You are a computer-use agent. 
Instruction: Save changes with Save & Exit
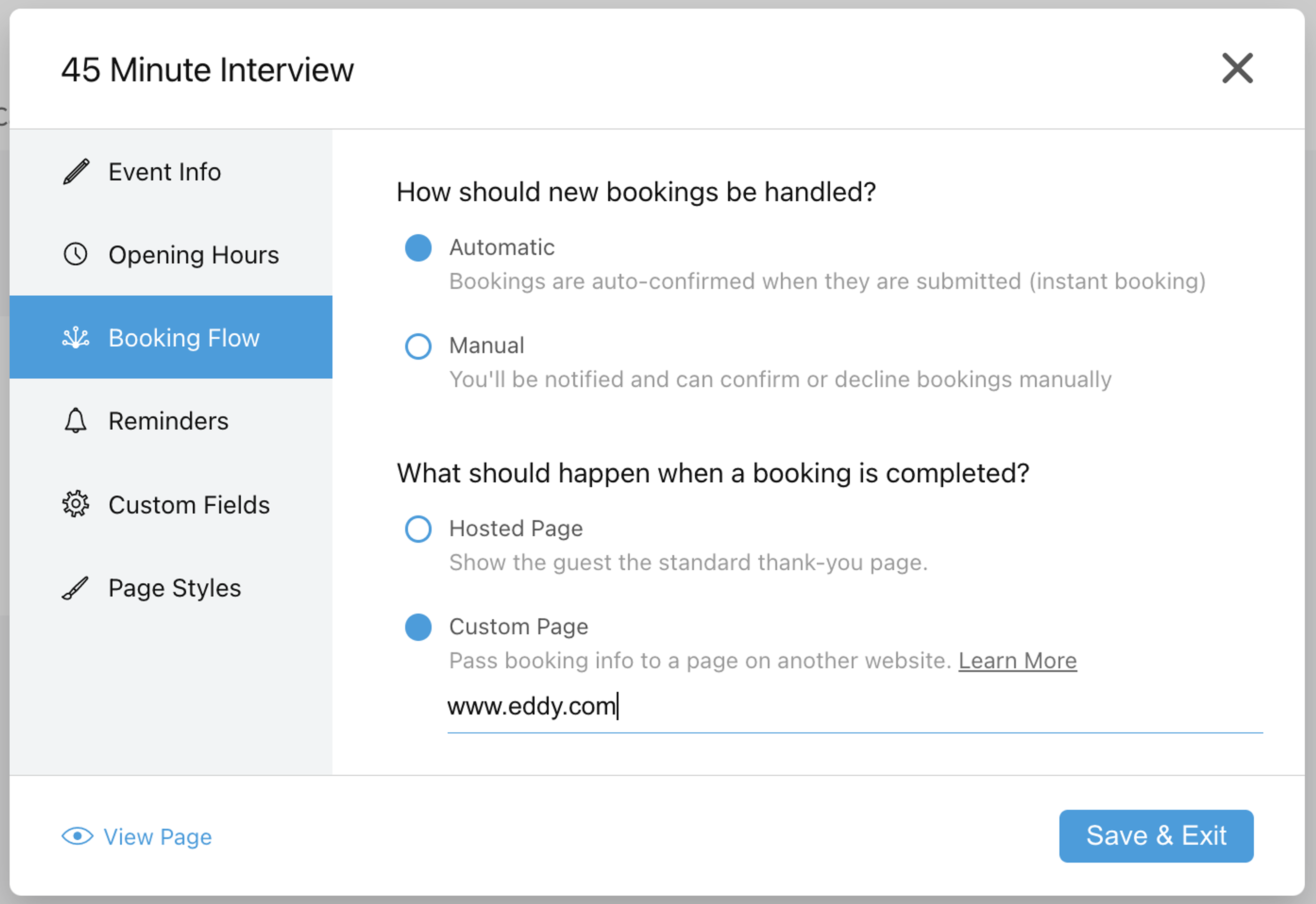point(1156,836)
